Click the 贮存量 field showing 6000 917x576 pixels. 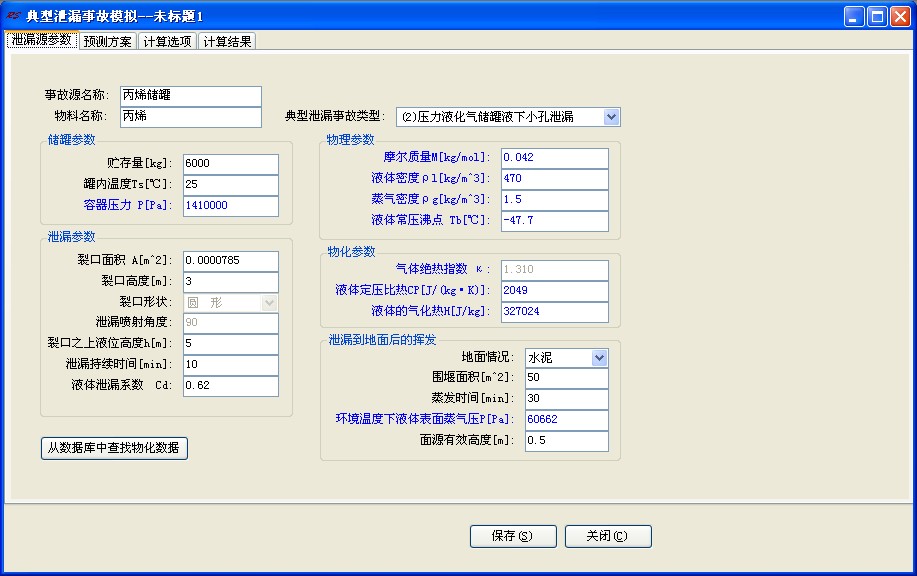231,164
